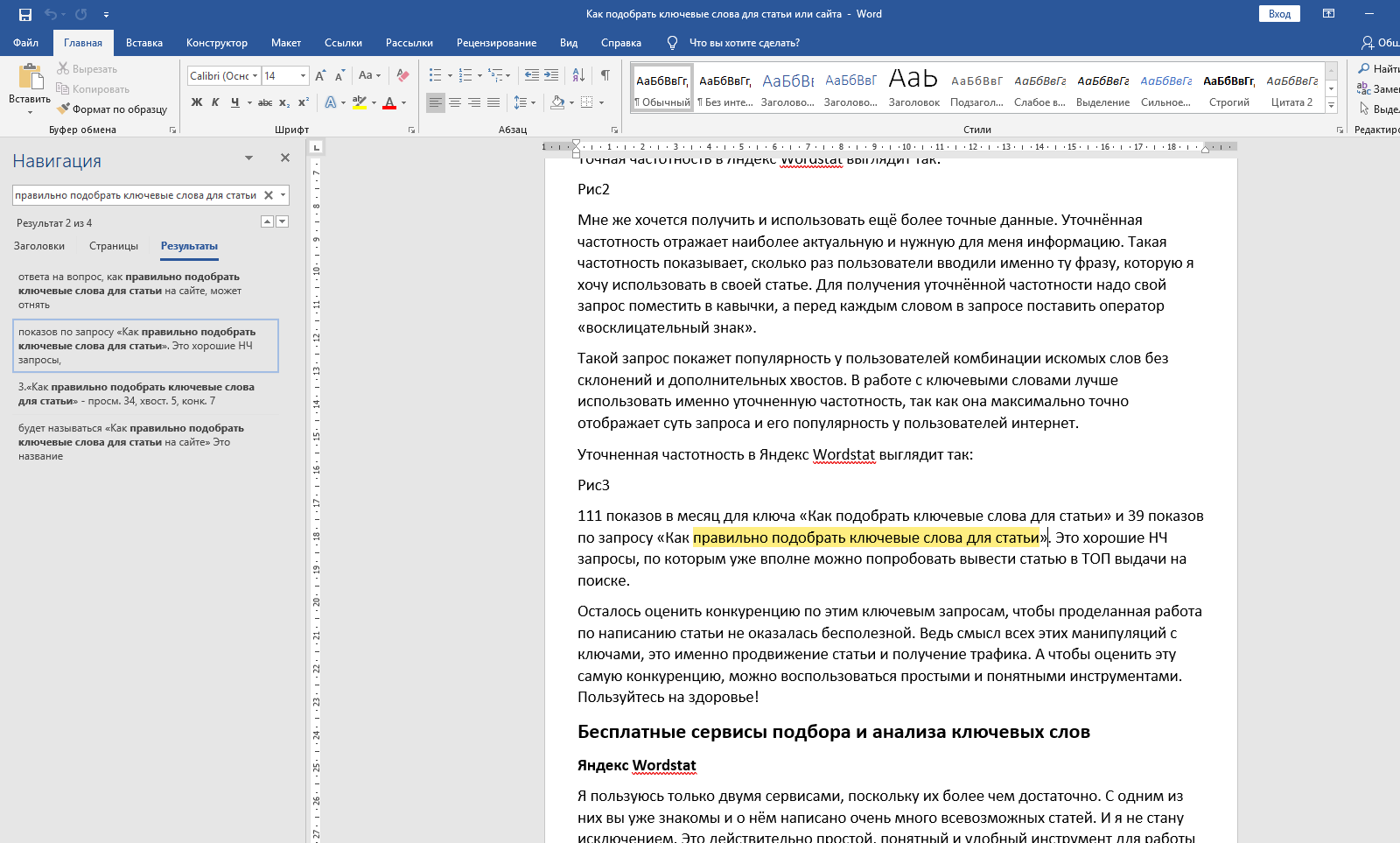
Task: Apply superscript formatting
Action: tap(304, 102)
